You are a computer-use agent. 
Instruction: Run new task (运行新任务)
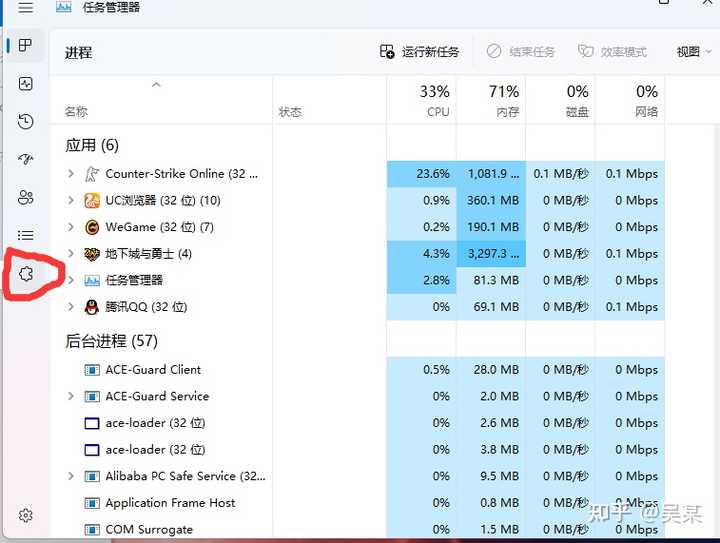(419, 51)
